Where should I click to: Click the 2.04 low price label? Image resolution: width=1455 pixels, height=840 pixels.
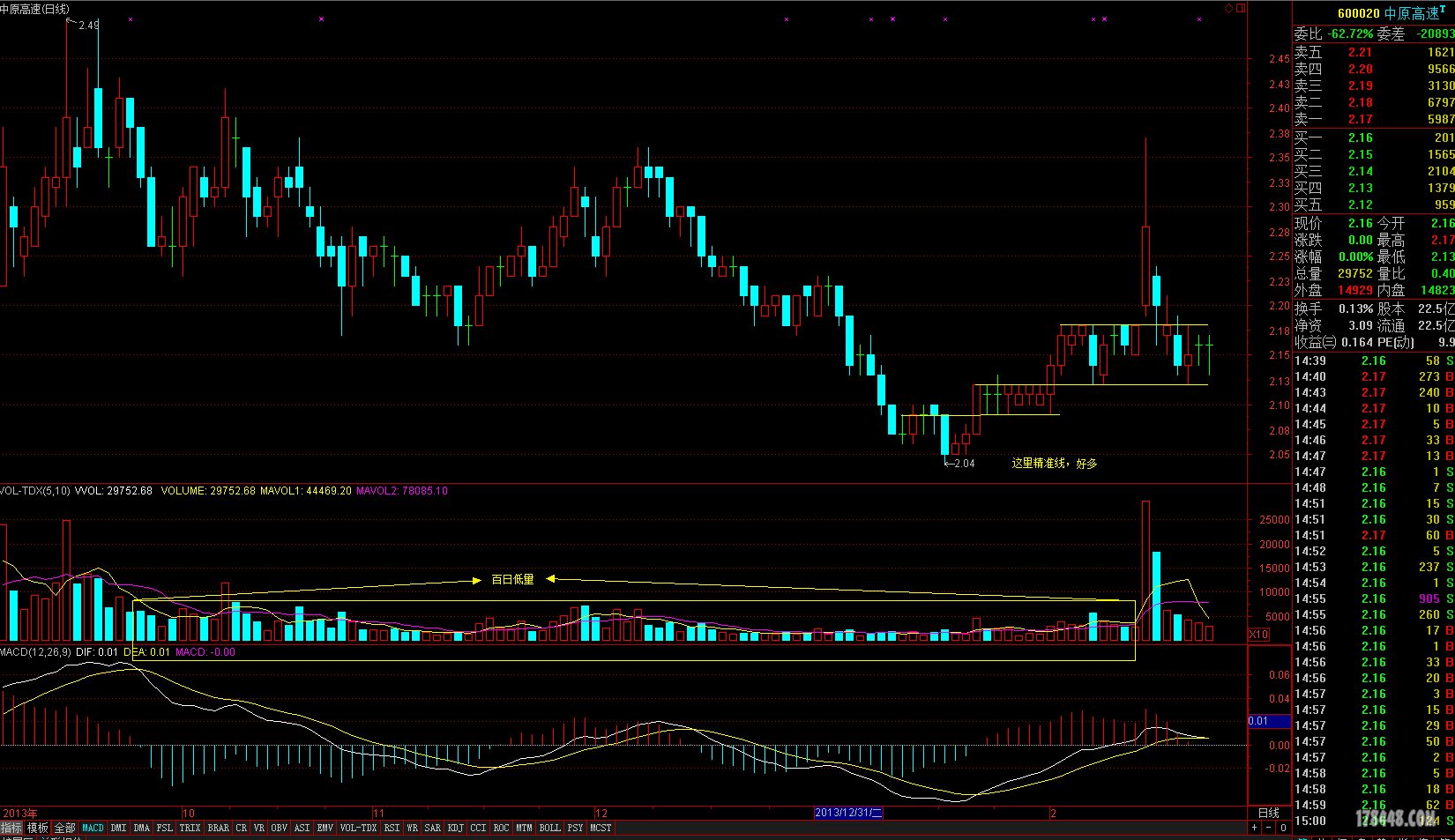click(x=965, y=464)
